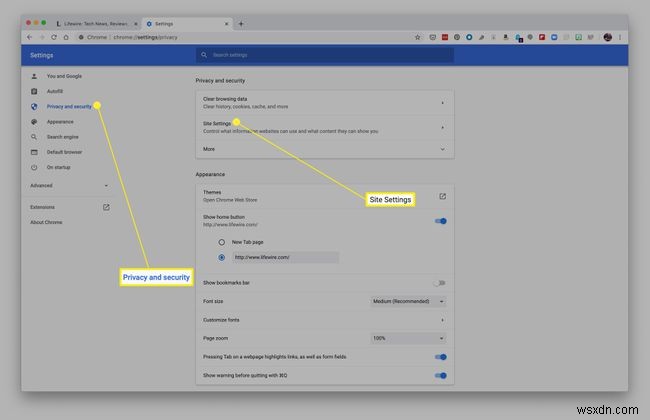The image size is (650, 420).
Task: Expand the Advanced section in sidebar
Action: click(69, 186)
